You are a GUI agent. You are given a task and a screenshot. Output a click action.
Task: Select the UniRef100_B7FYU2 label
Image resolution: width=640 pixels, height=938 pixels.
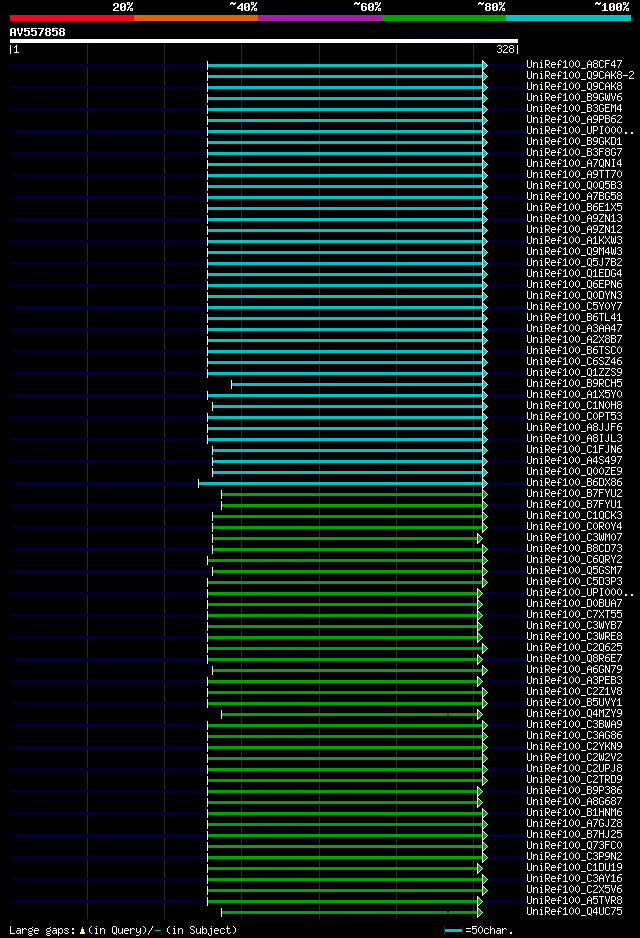[574, 494]
